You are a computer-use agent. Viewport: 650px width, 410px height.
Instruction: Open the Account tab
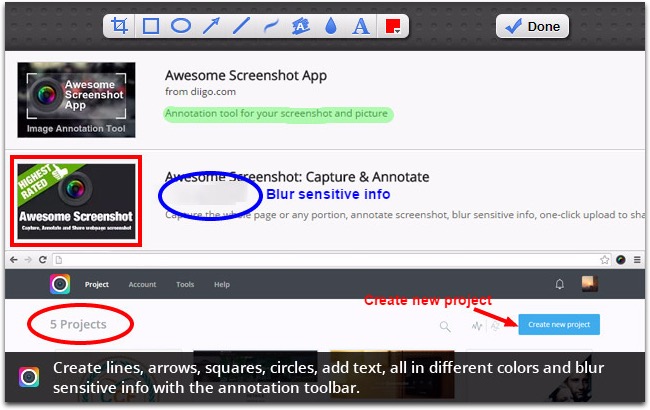[x=142, y=284]
